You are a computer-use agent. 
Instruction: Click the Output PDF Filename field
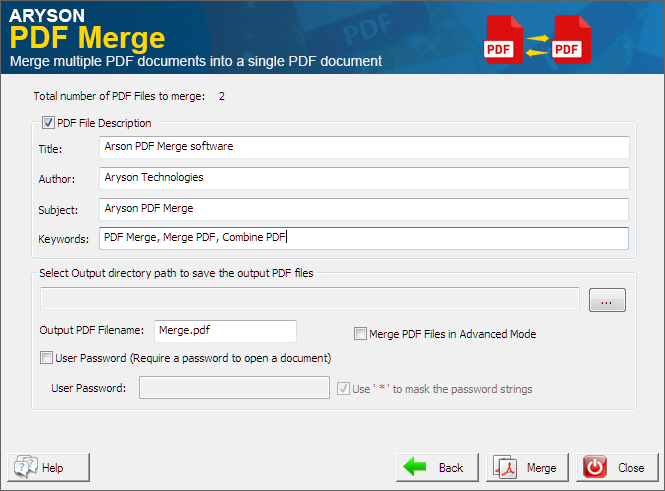(225, 331)
